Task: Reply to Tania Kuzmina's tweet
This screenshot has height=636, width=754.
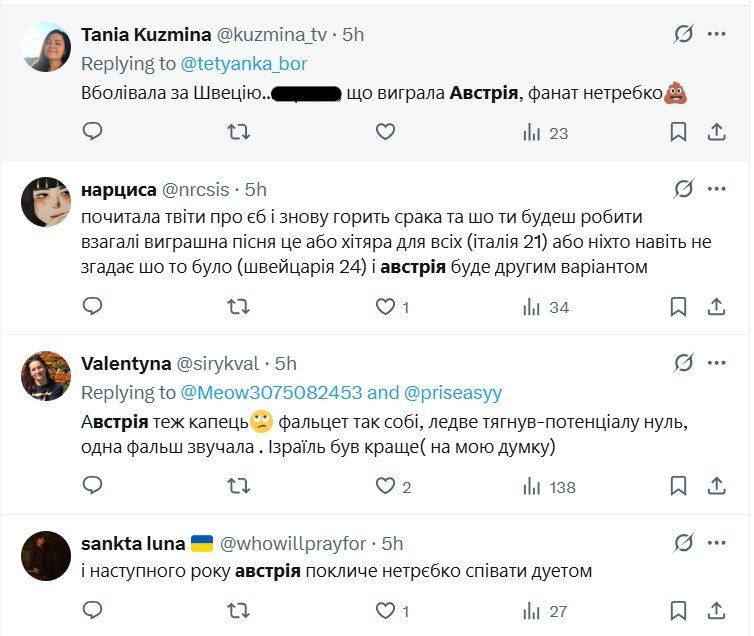Action: [x=92, y=132]
